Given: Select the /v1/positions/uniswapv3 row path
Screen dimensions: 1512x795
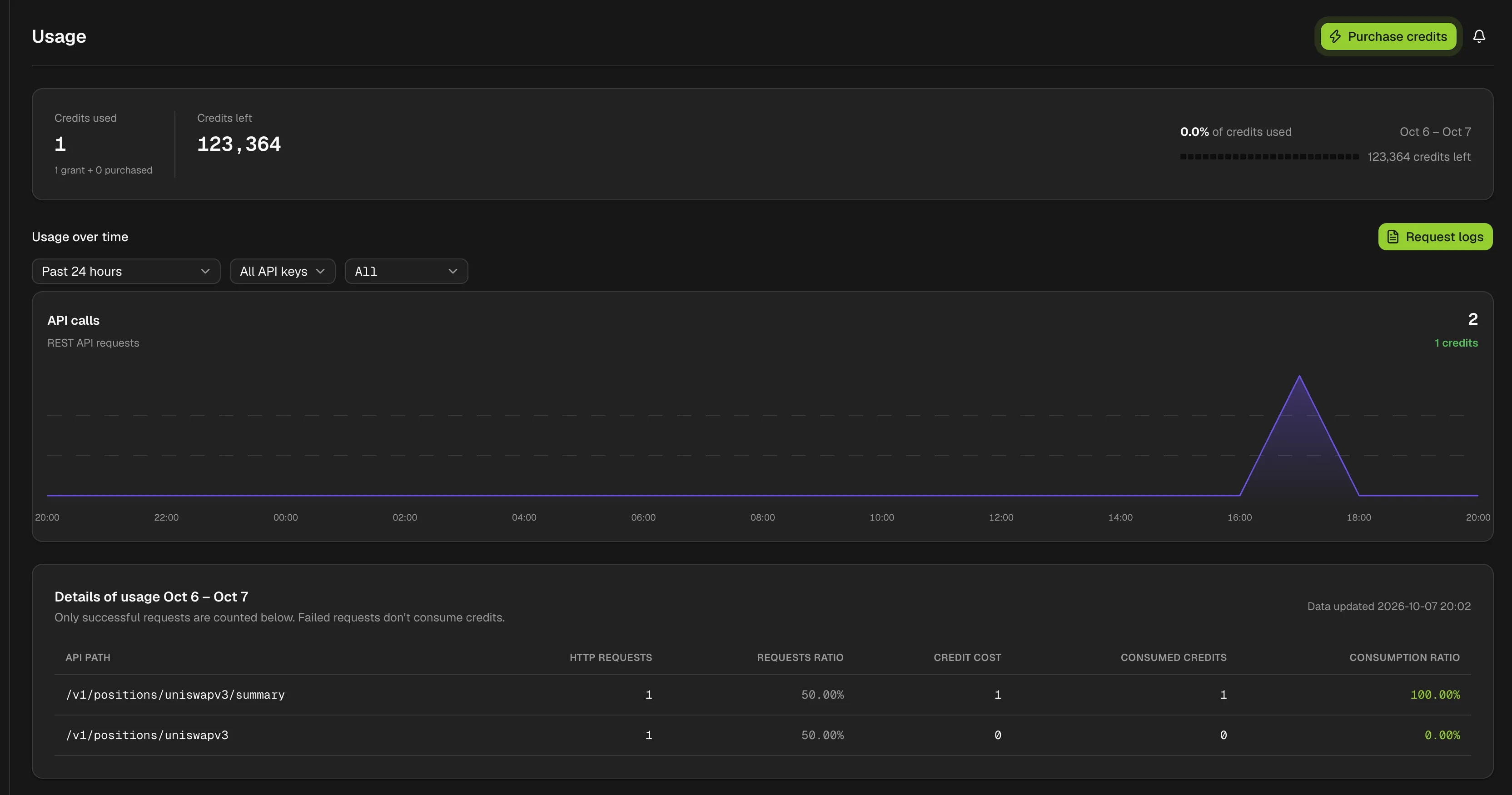Looking at the screenshot, I should pos(147,735).
